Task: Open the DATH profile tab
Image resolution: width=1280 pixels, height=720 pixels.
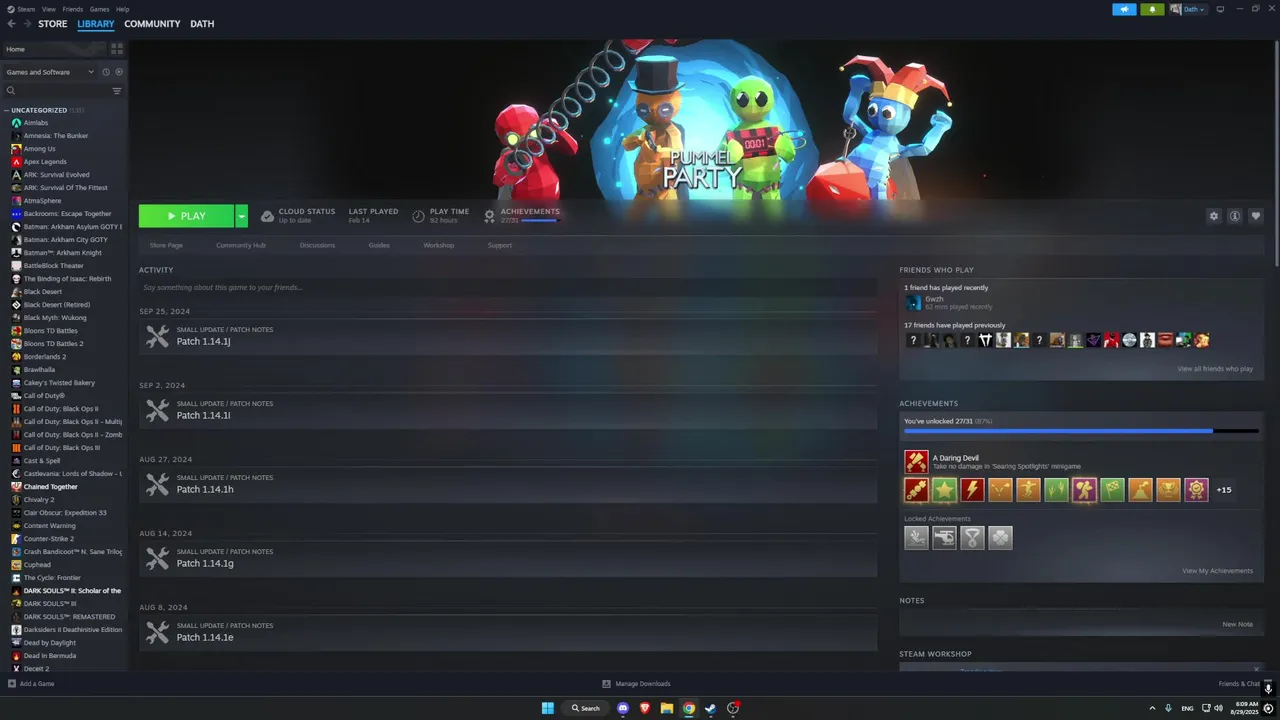Action: tap(202, 24)
